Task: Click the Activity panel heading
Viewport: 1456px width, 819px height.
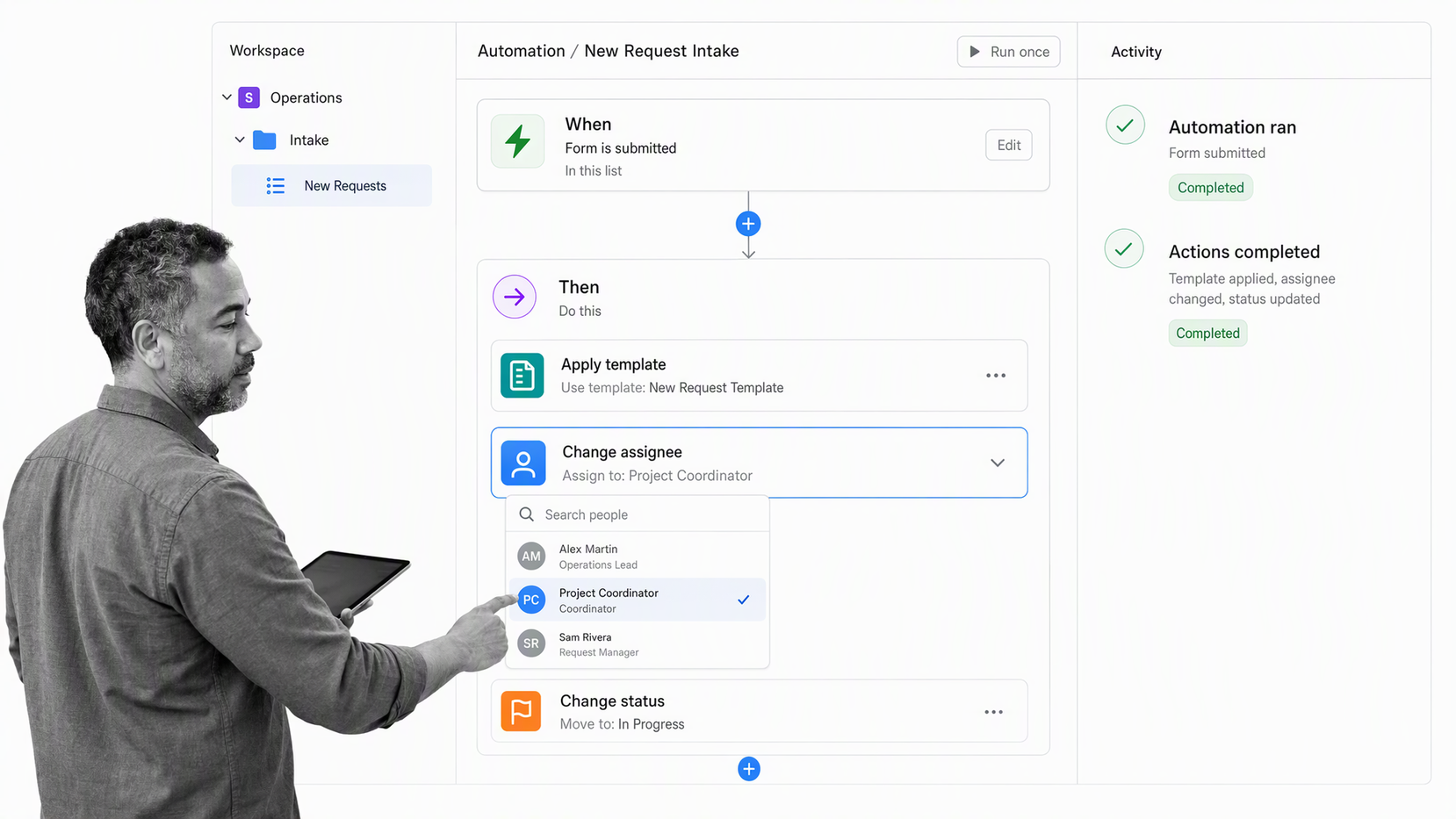Action: pos(1136,52)
